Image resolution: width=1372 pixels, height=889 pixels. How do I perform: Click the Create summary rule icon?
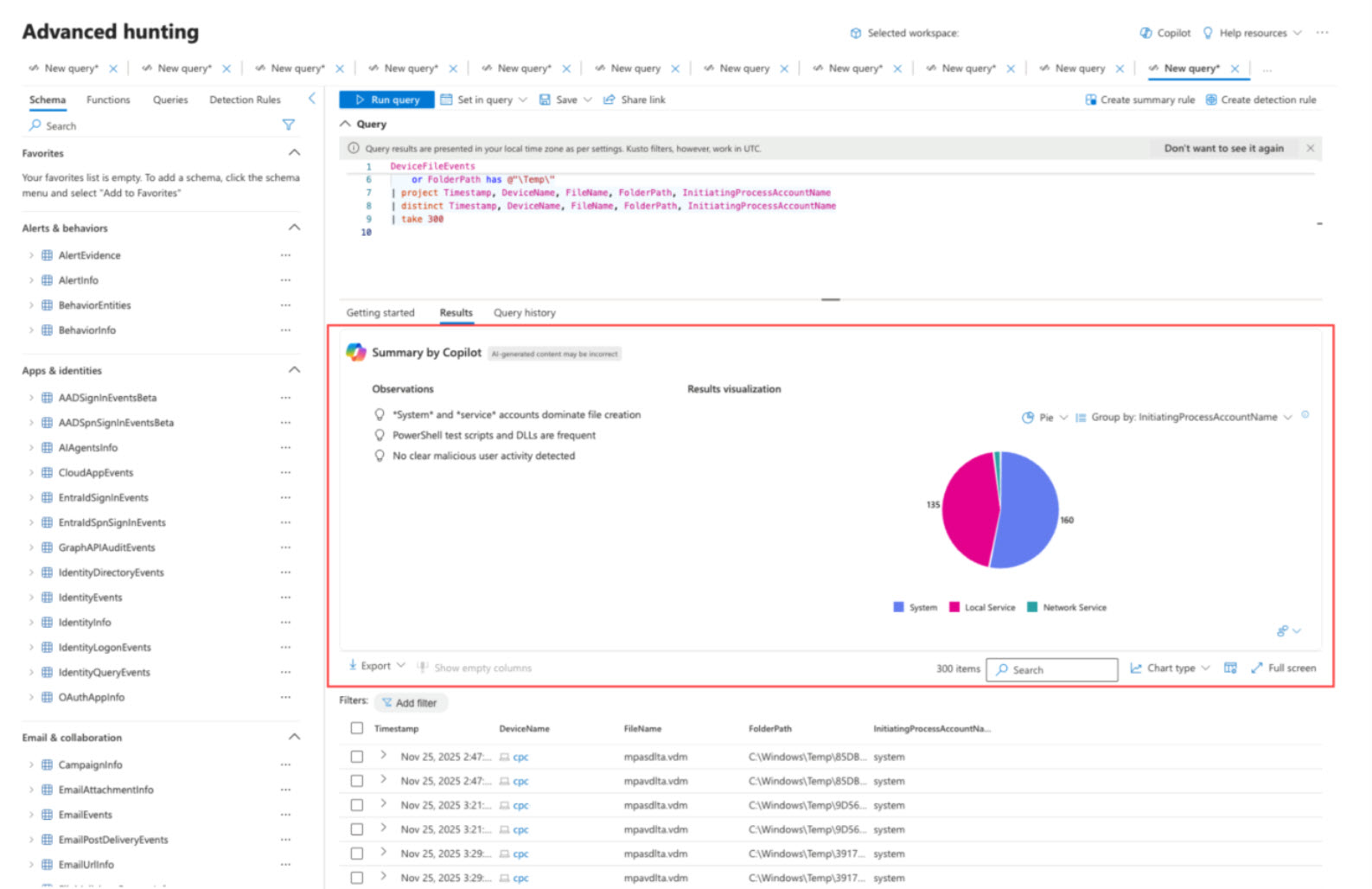tap(1090, 100)
